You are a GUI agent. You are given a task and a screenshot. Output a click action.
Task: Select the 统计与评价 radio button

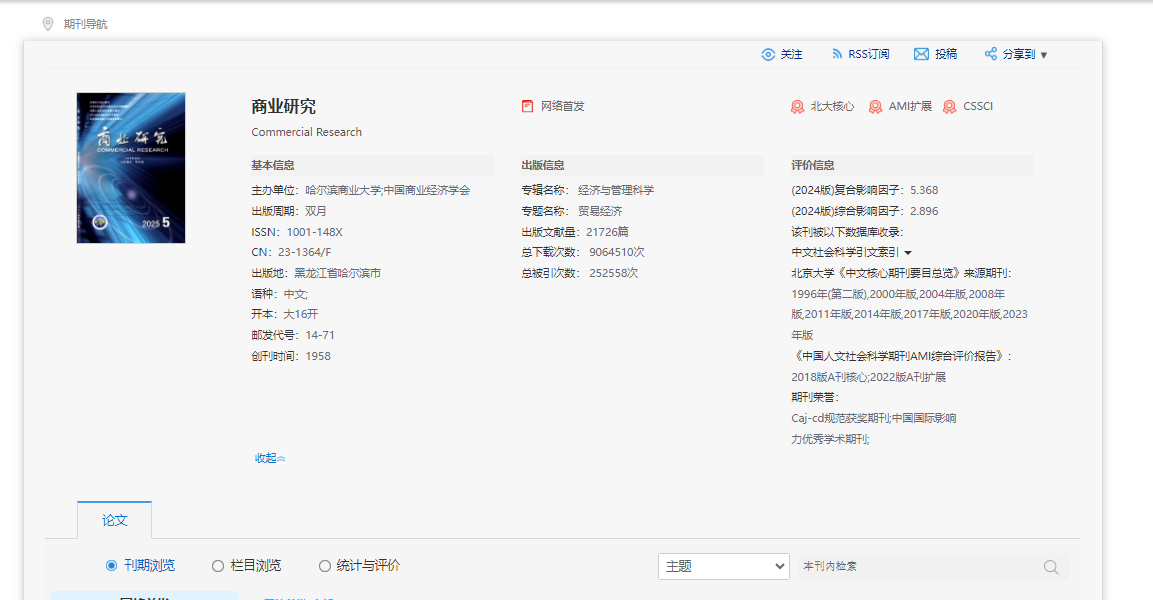324,566
